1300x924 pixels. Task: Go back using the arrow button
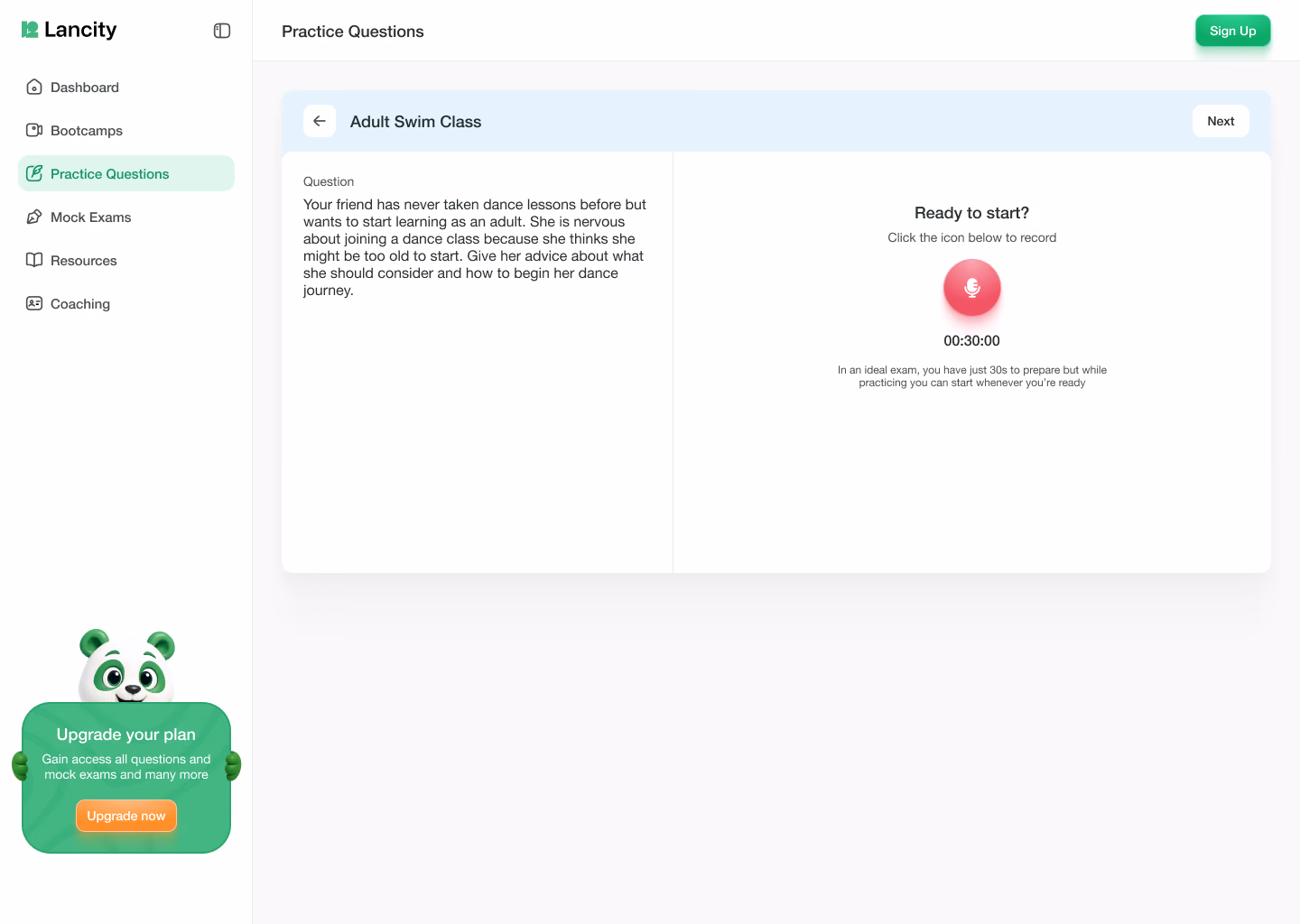[x=320, y=121]
